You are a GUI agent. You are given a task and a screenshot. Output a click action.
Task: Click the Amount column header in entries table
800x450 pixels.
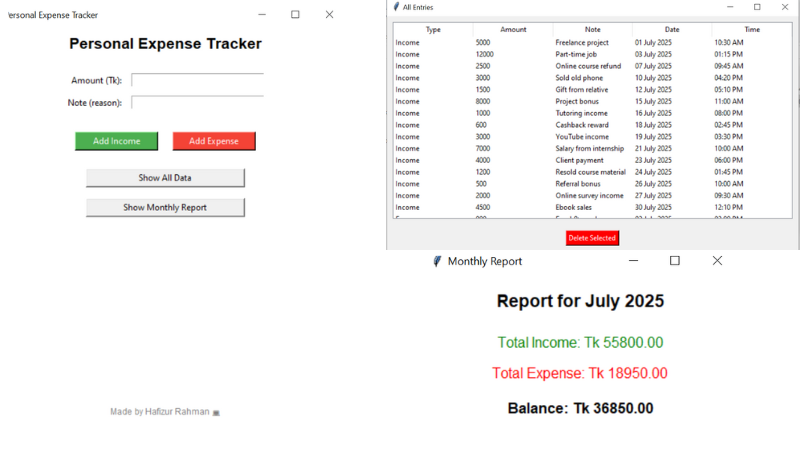pos(513,30)
